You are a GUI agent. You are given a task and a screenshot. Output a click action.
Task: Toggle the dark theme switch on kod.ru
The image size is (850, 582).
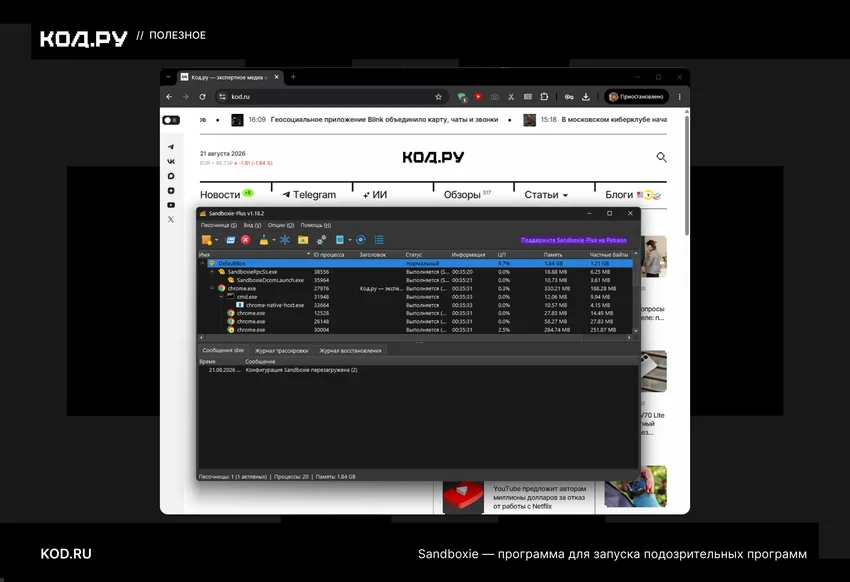pos(171,120)
